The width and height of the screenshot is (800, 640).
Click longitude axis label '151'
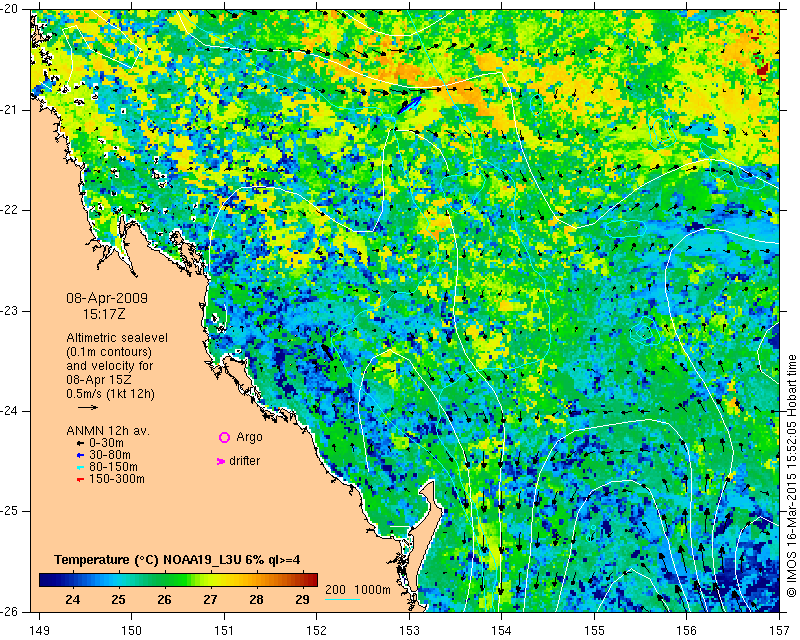(224, 631)
